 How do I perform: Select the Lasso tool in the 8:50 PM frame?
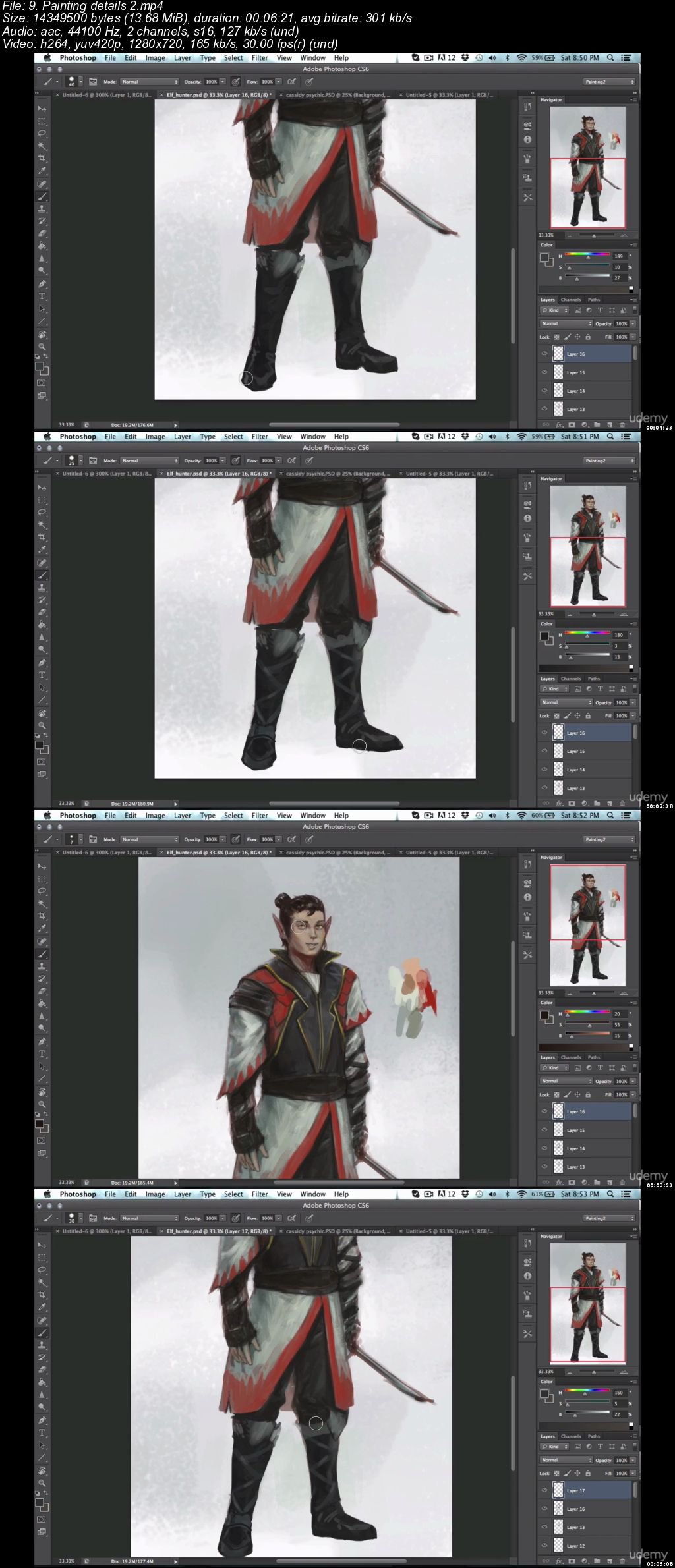click(x=42, y=133)
